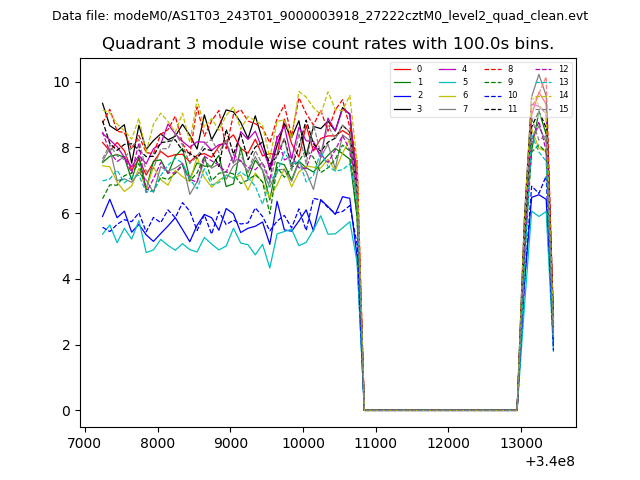Screen dimensions: 640x480
Task: Click the yellow solid legend line for module 6
Action: (448, 95)
